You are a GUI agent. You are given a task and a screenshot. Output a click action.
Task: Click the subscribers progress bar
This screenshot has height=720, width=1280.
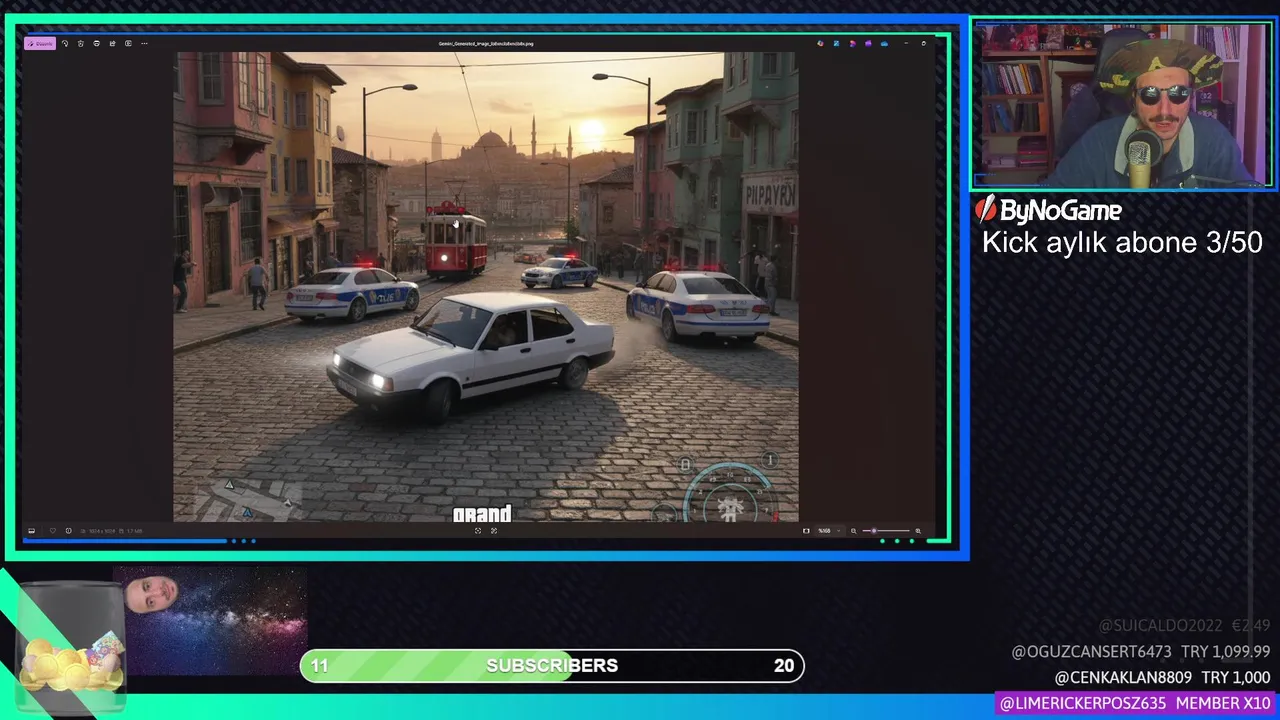552,666
